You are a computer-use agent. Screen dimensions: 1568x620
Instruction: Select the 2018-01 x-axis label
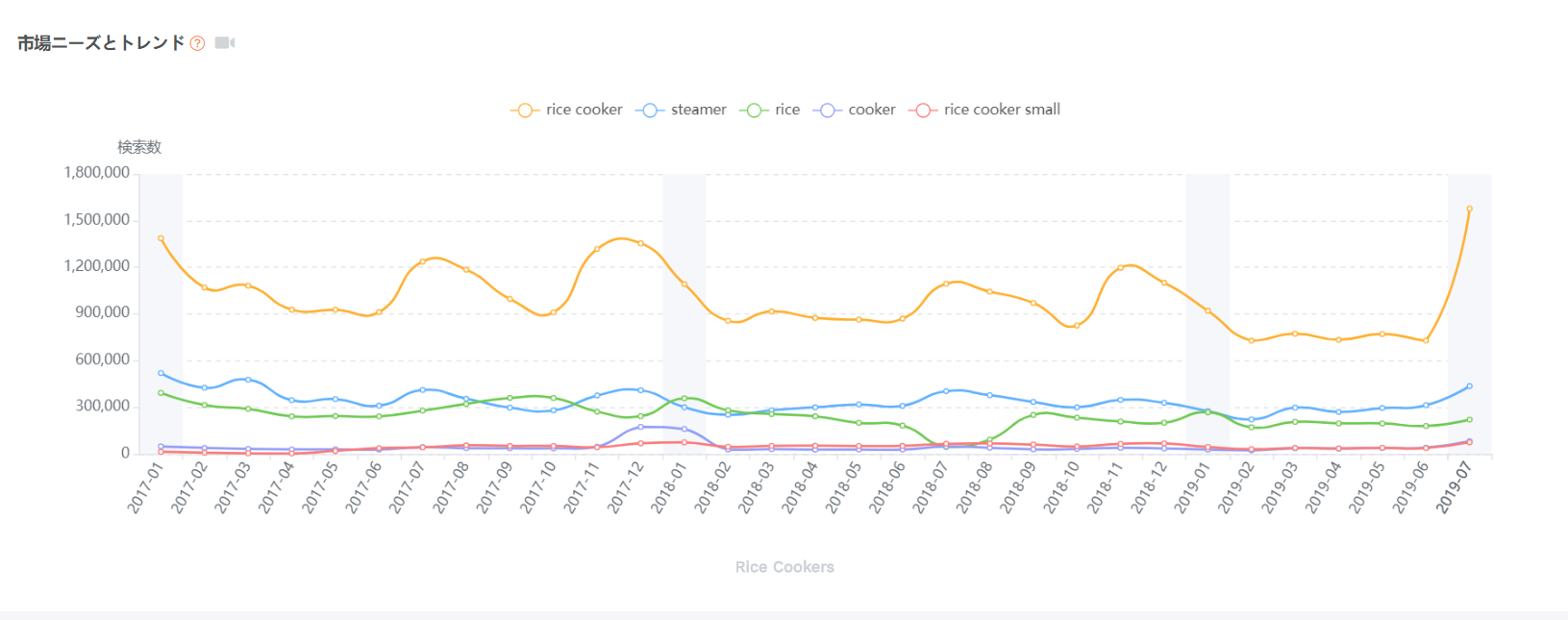click(x=669, y=487)
